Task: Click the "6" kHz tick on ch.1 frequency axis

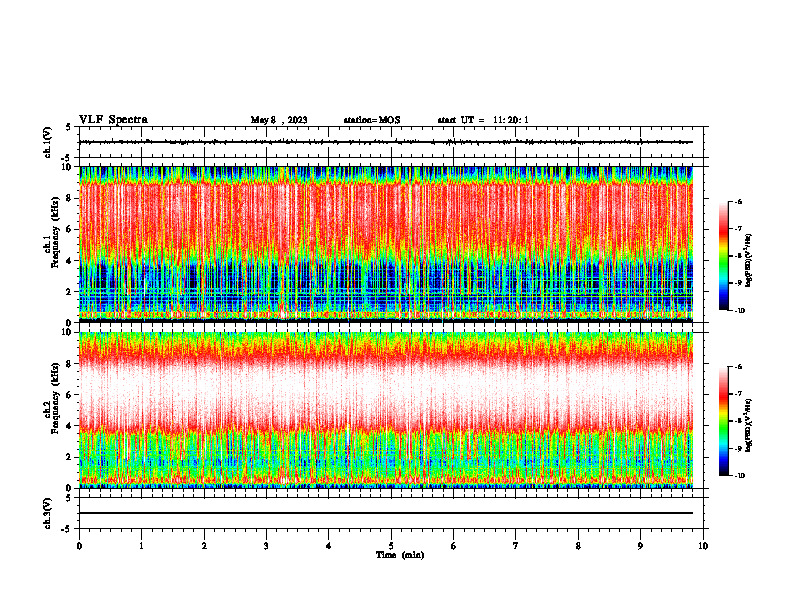Action: pos(70,229)
